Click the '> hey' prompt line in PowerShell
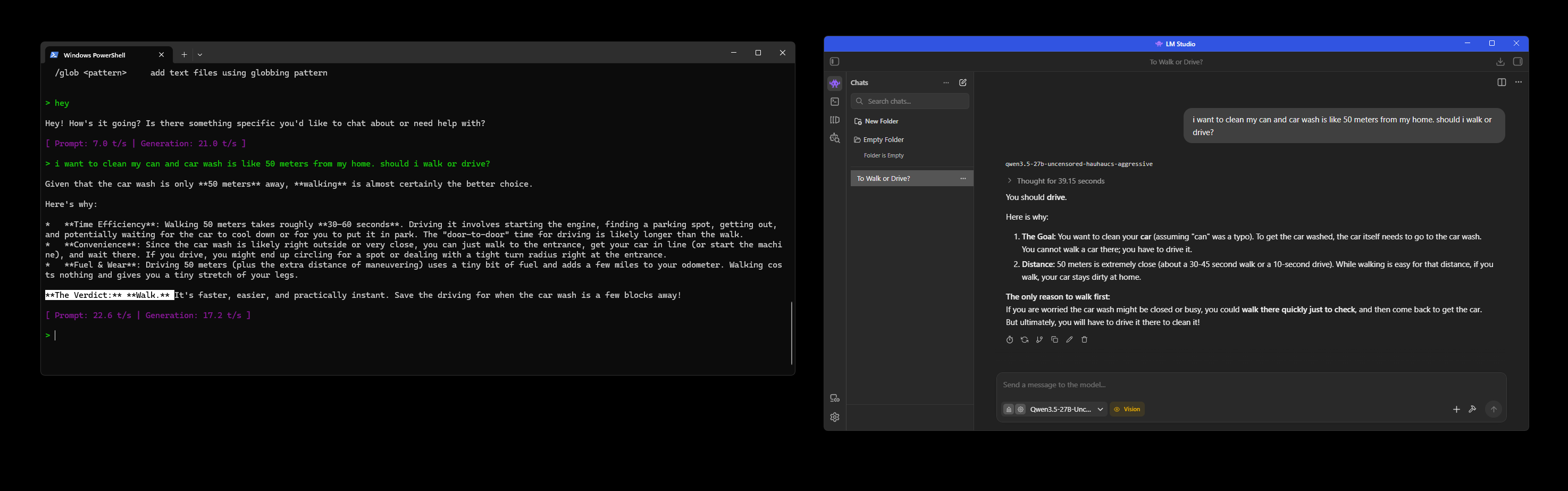Viewport: 1568px width, 491px height. [57, 104]
